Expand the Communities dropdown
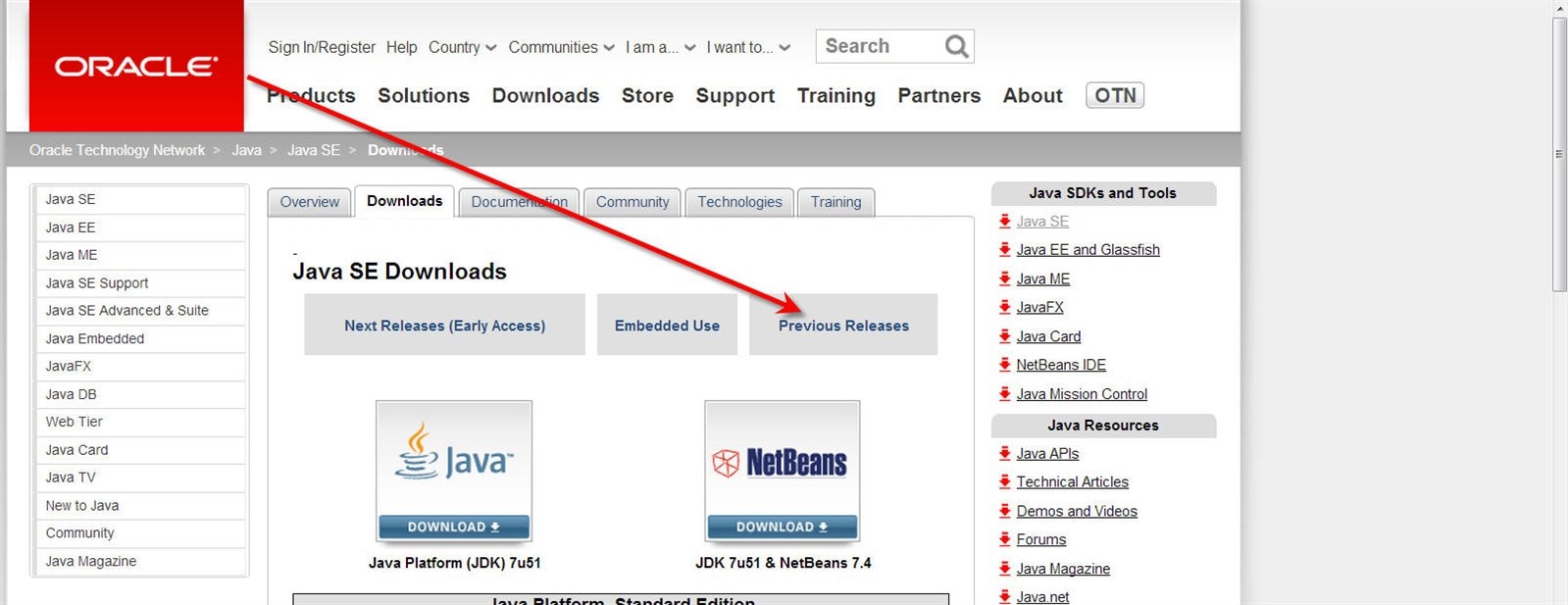 click(x=561, y=47)
